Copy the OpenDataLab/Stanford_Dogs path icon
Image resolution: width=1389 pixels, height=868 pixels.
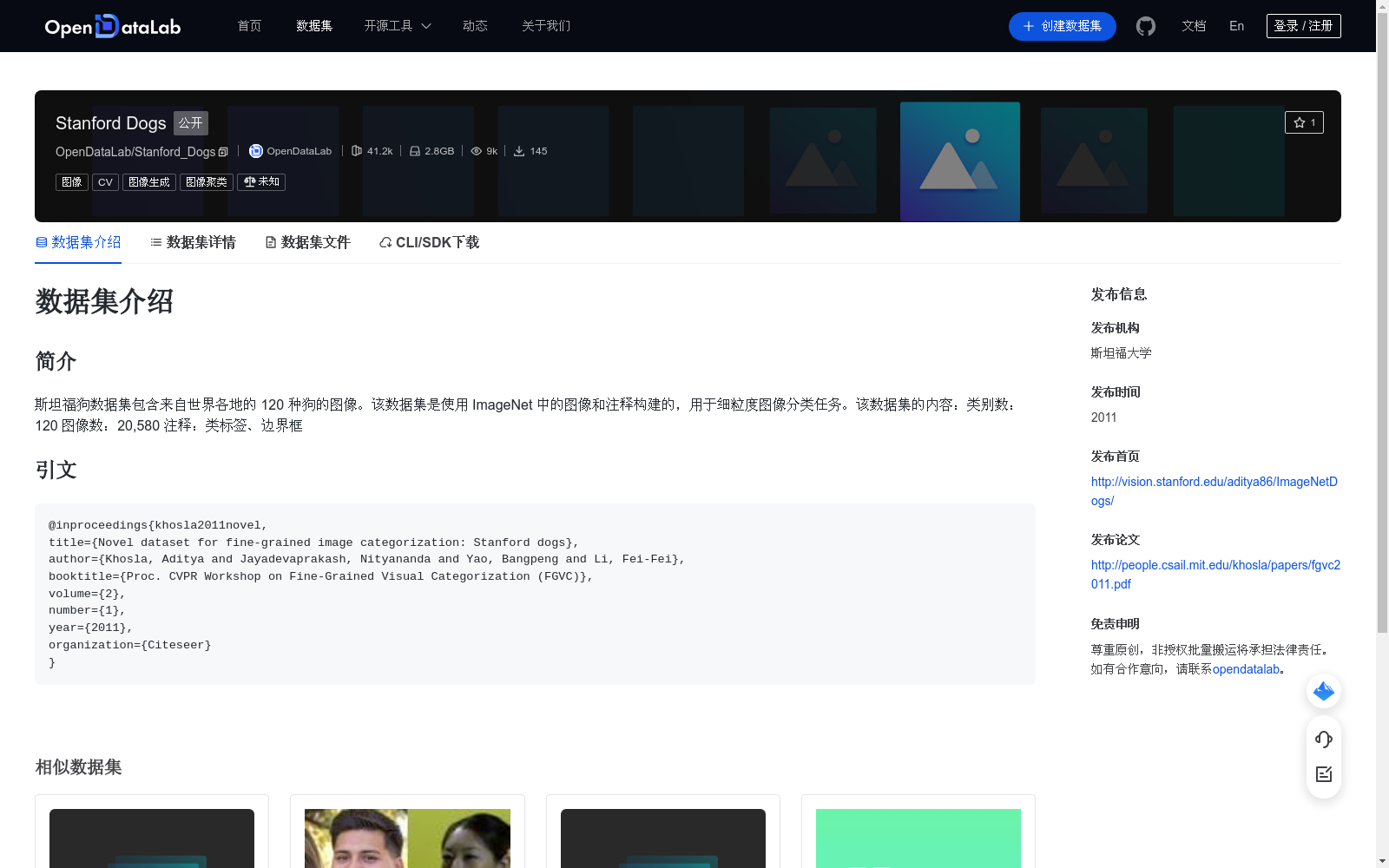tap(223, 152)
